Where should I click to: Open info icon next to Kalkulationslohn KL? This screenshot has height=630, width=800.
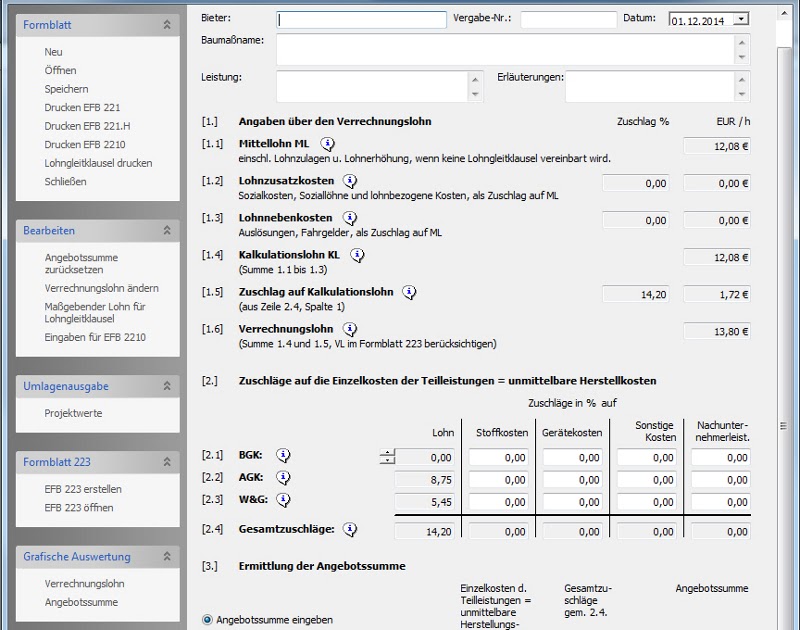click(x=357, y=256)
